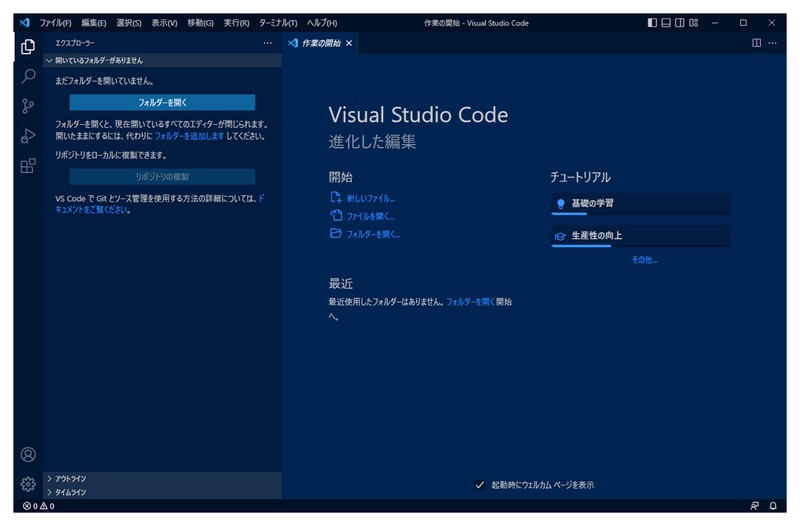Open feedback icon in status bar
Viewport: 800px width, 526px height.
point(754,506)
